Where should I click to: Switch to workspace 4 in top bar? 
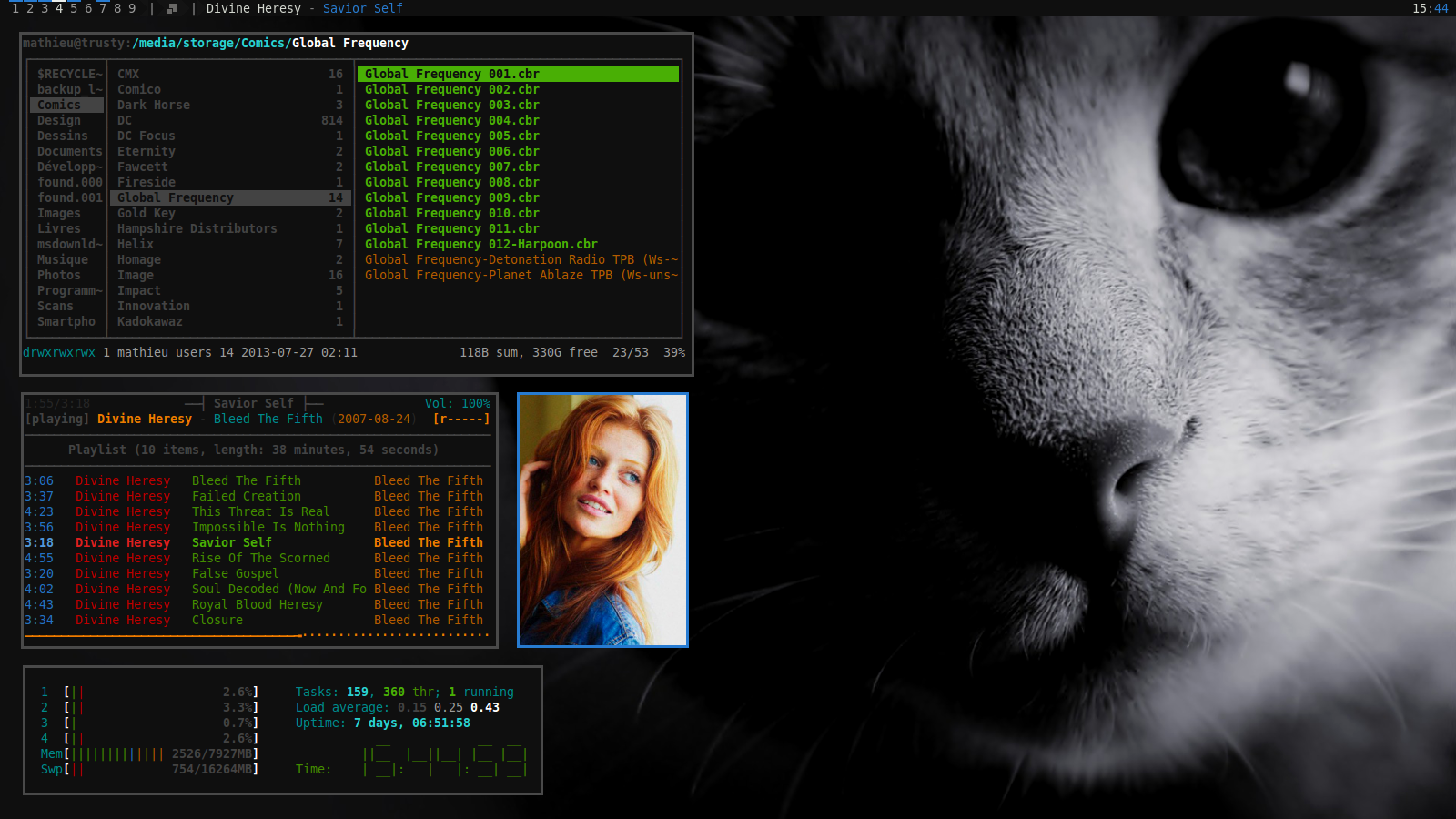pos(59,8)
